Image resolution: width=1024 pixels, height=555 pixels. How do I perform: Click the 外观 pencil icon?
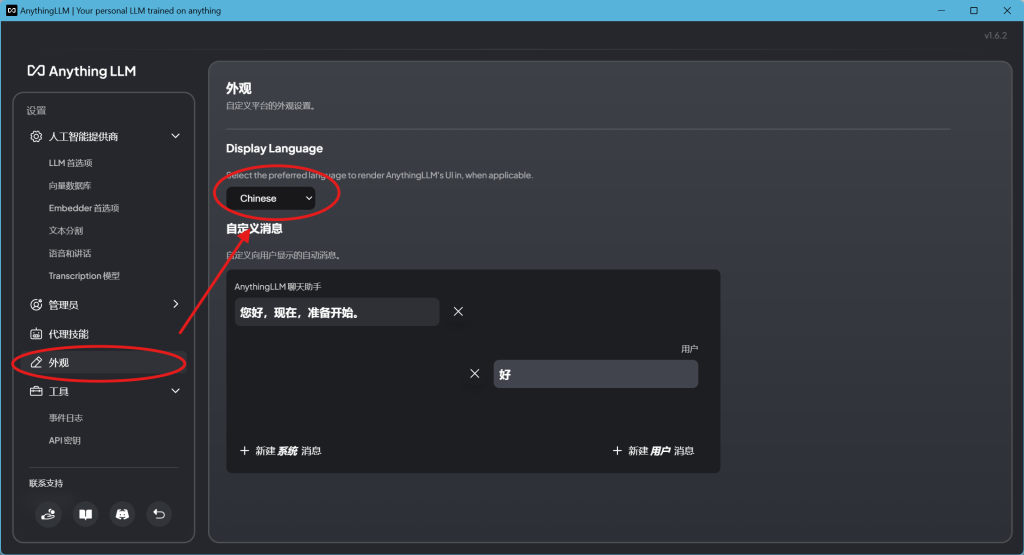pyautogui.click(x=36, y=362)
